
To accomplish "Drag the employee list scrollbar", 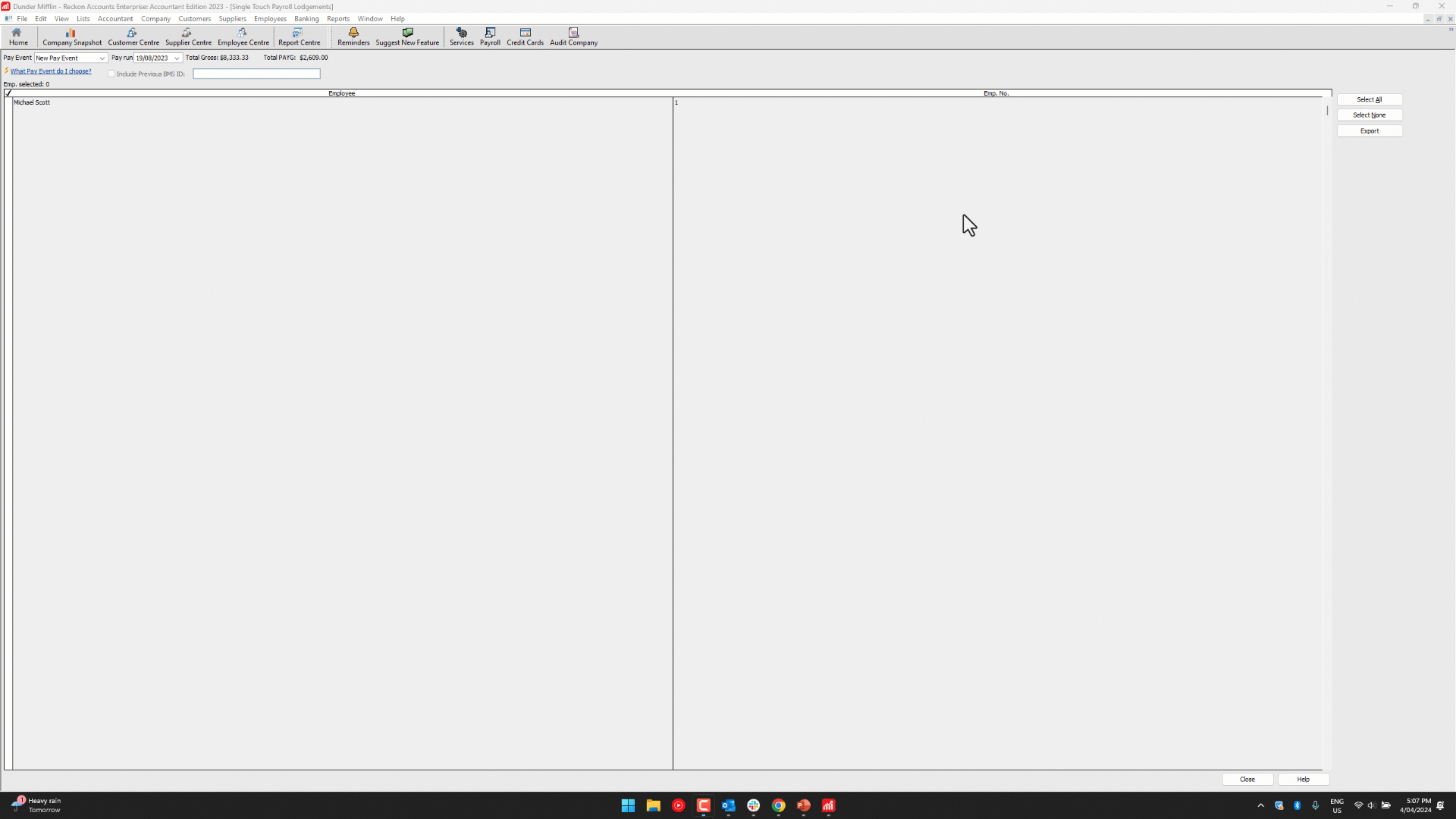I will [1328, 110].
